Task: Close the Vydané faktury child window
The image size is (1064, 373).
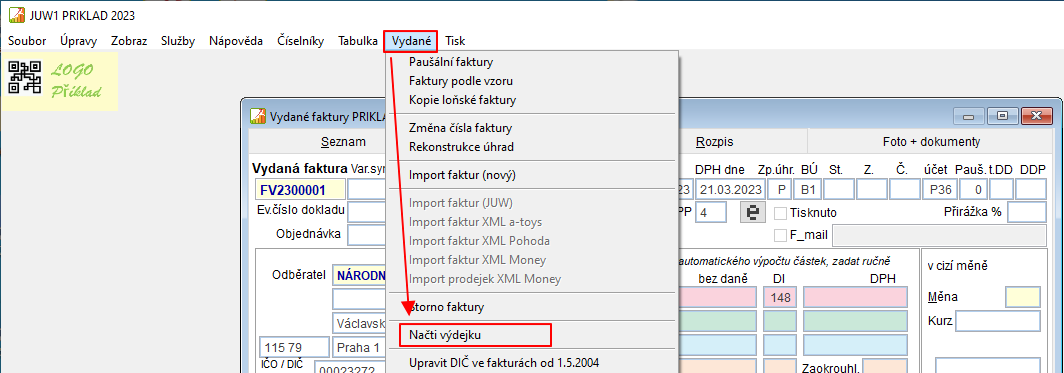Action: 1036,116
